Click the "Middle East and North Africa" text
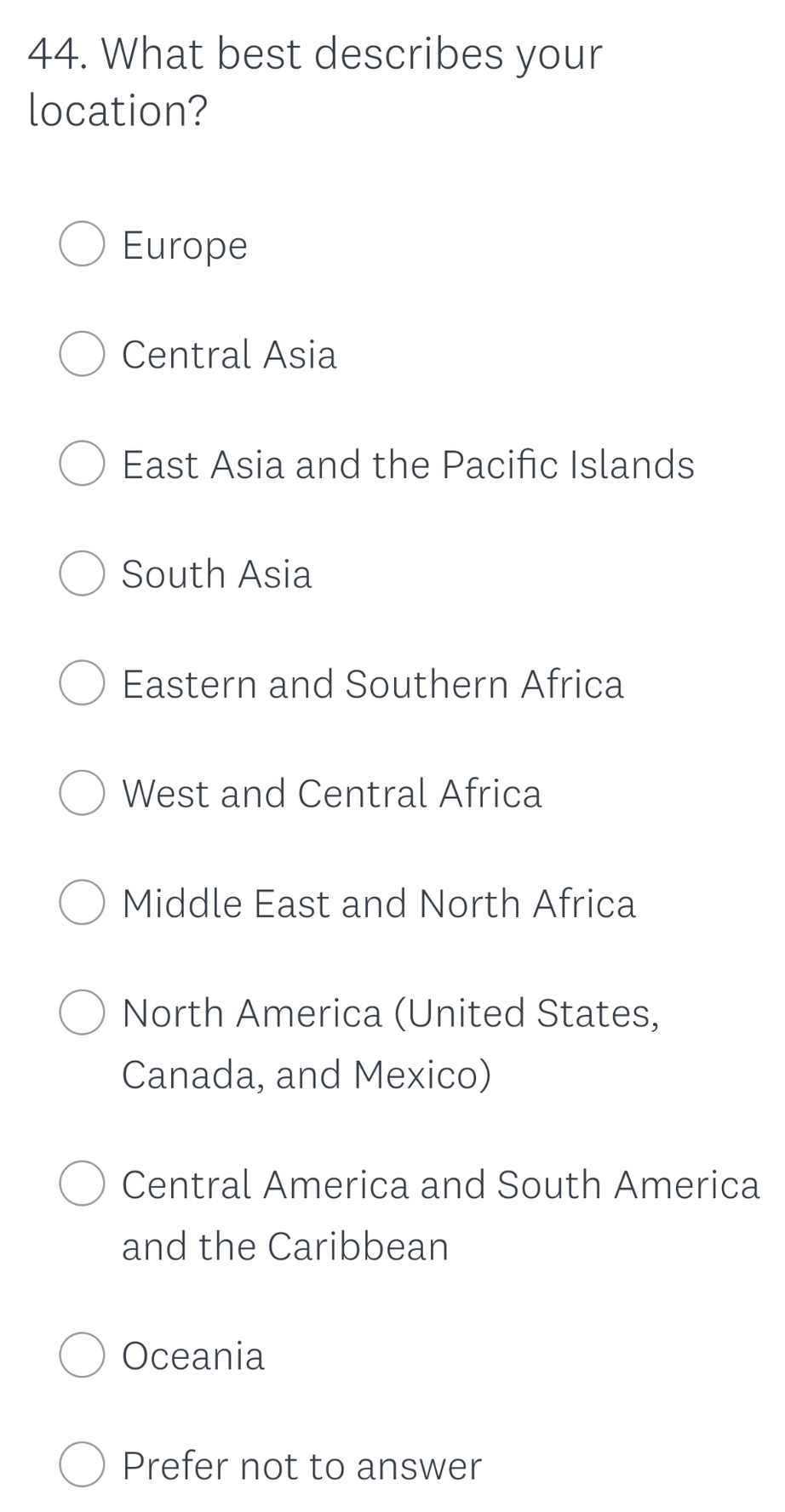Screen dimensions: 785x1512 coord(379,904)
